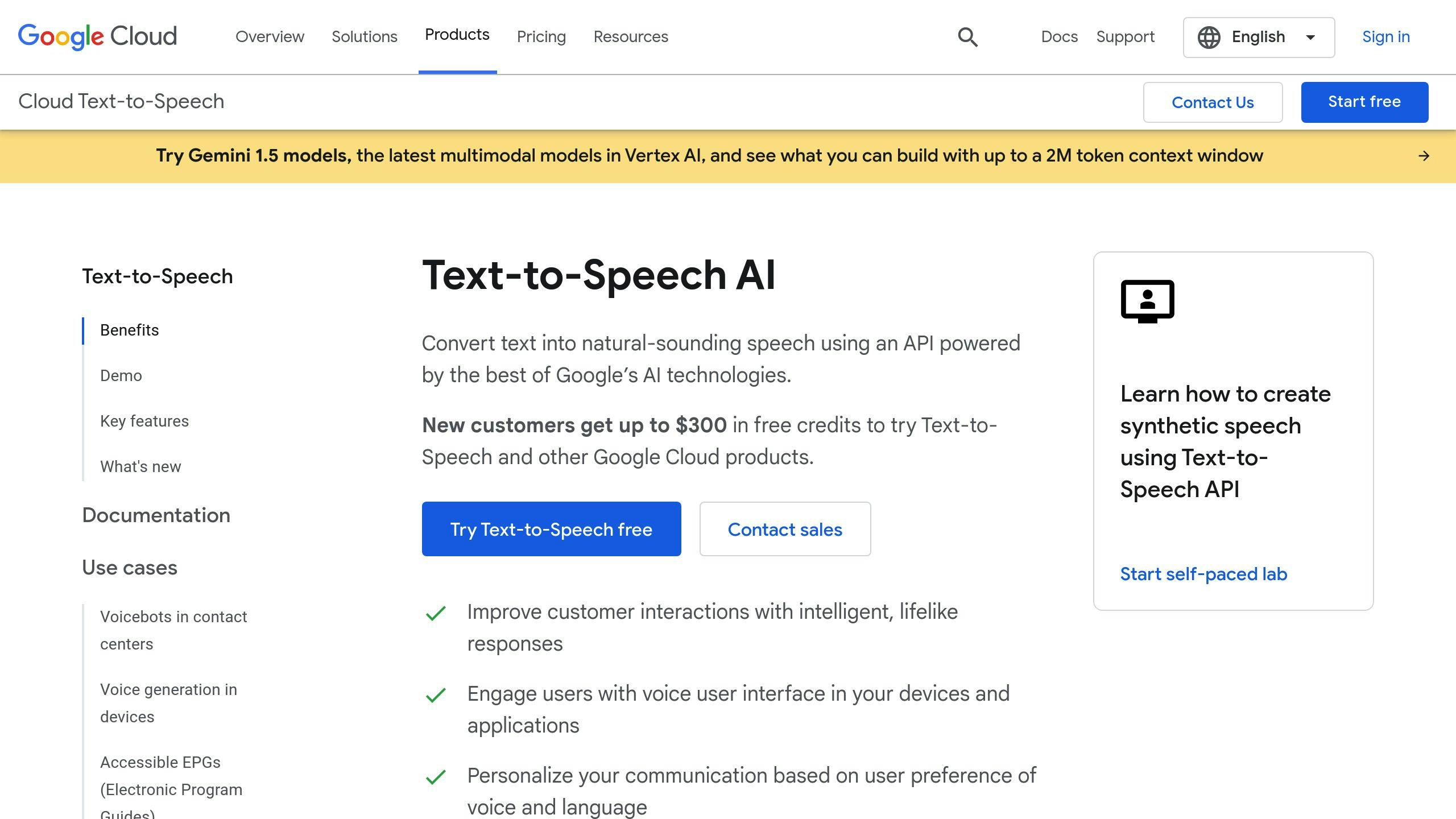Click Try Text-to-Speech free button

pos(551,529)
